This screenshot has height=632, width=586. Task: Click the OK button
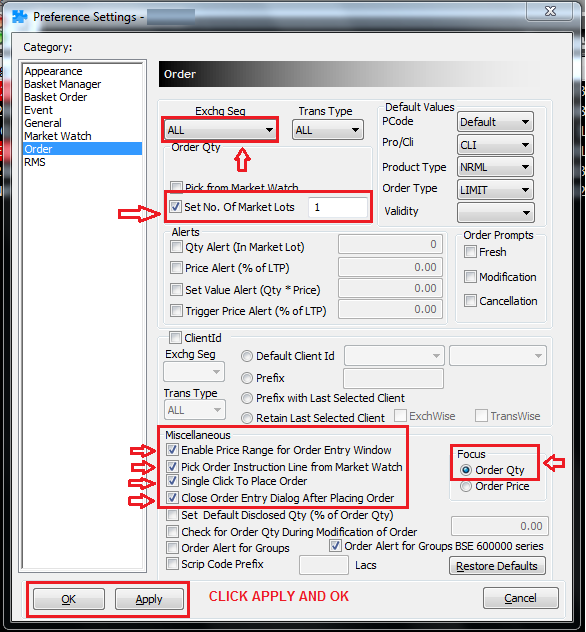pos(69,599)
